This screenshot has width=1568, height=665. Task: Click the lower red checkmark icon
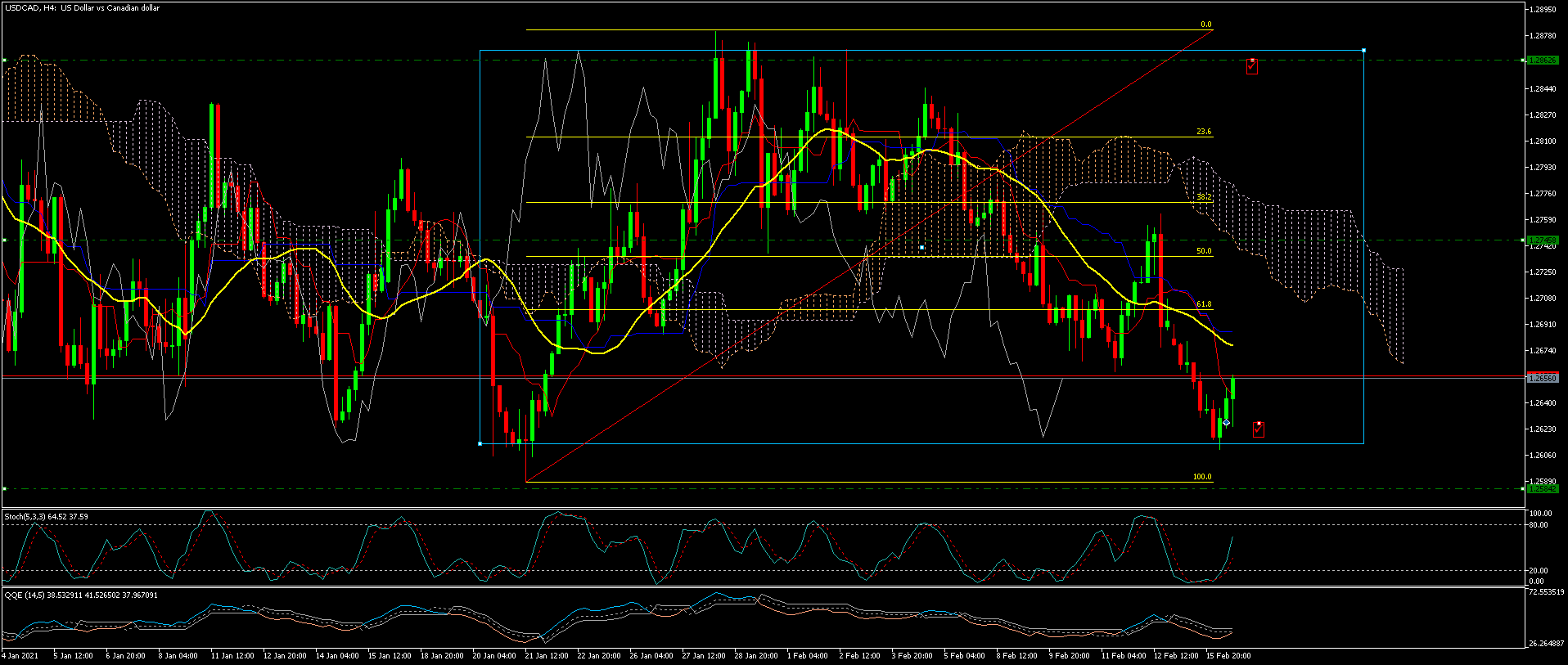coord(1258,429)
